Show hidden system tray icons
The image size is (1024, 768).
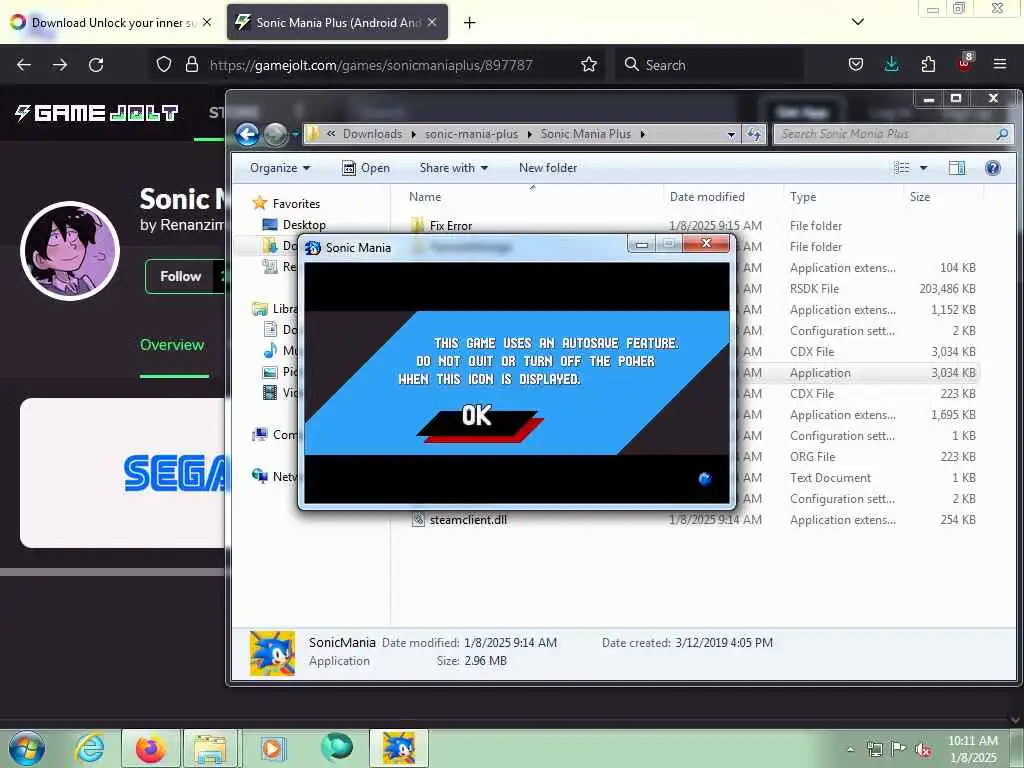pyautogui.click(x=850, y=749)
